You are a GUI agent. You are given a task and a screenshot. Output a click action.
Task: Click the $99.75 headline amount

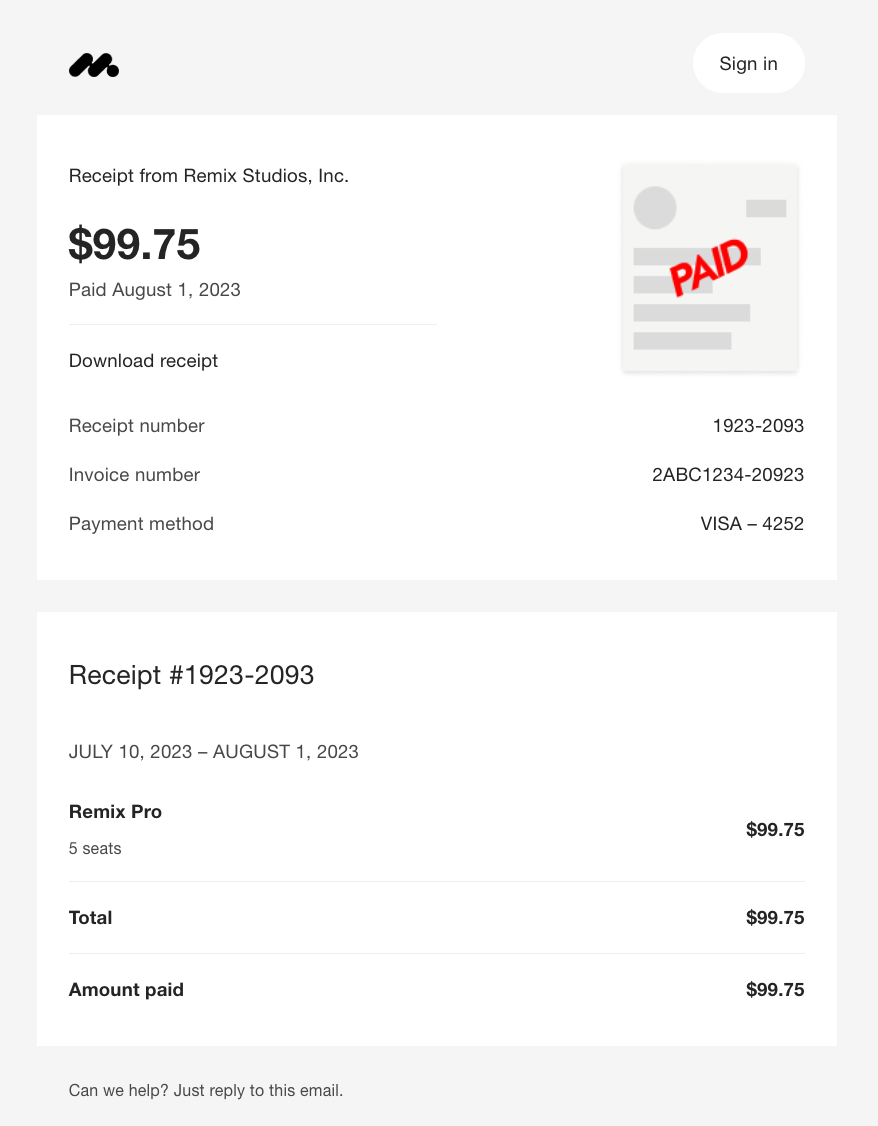(134, 244)
